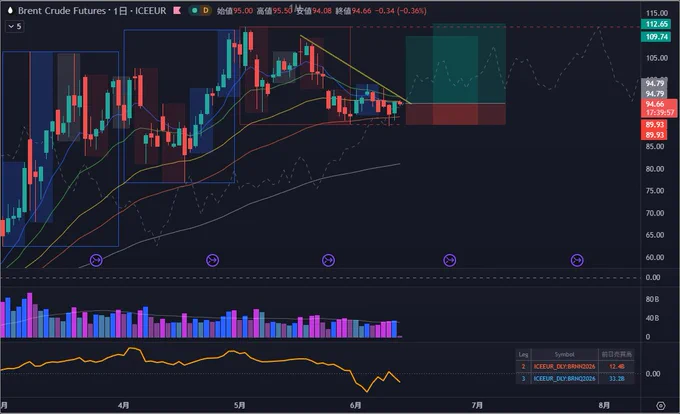680x414 pixels.
Task: Click the 80.00 price axis tick
Action: click(655, 169)
